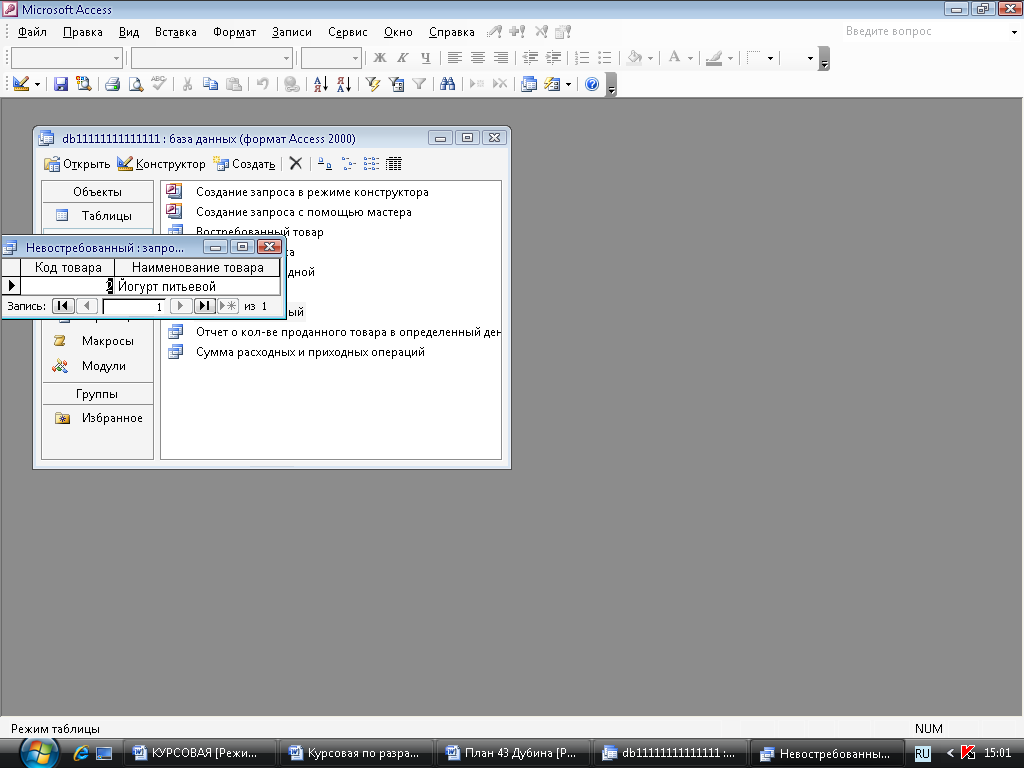Click the align right icon
Screen dimensions: 1024x768
click(500, 58)
